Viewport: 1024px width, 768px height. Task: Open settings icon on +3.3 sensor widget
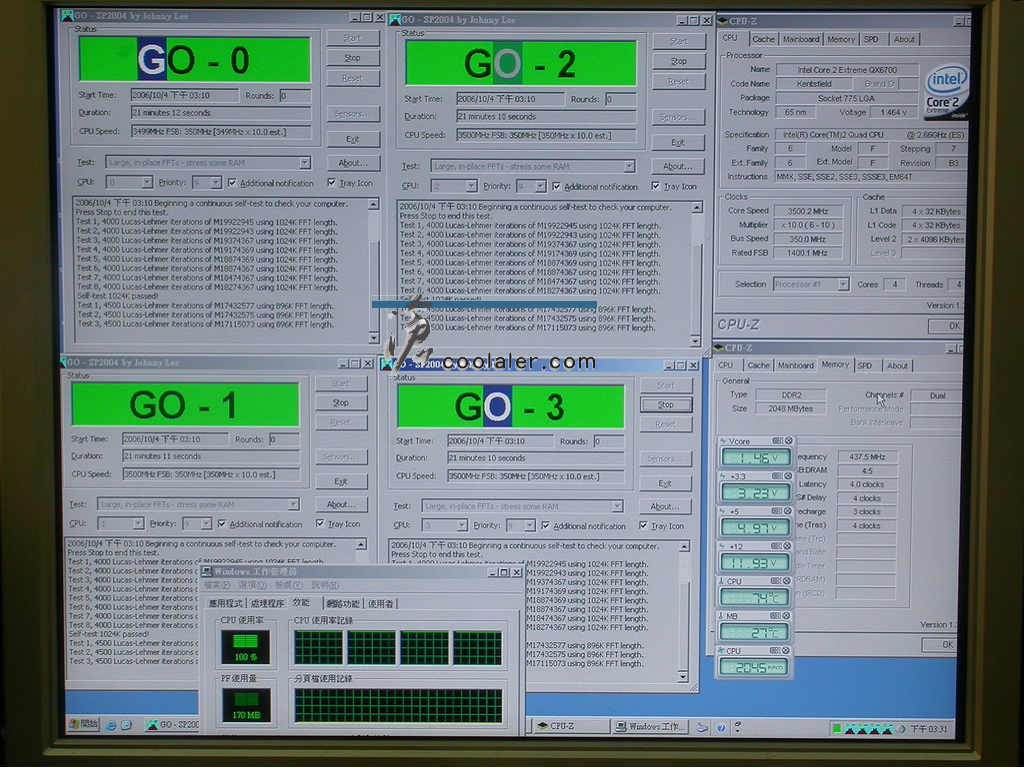pos(777,476)
